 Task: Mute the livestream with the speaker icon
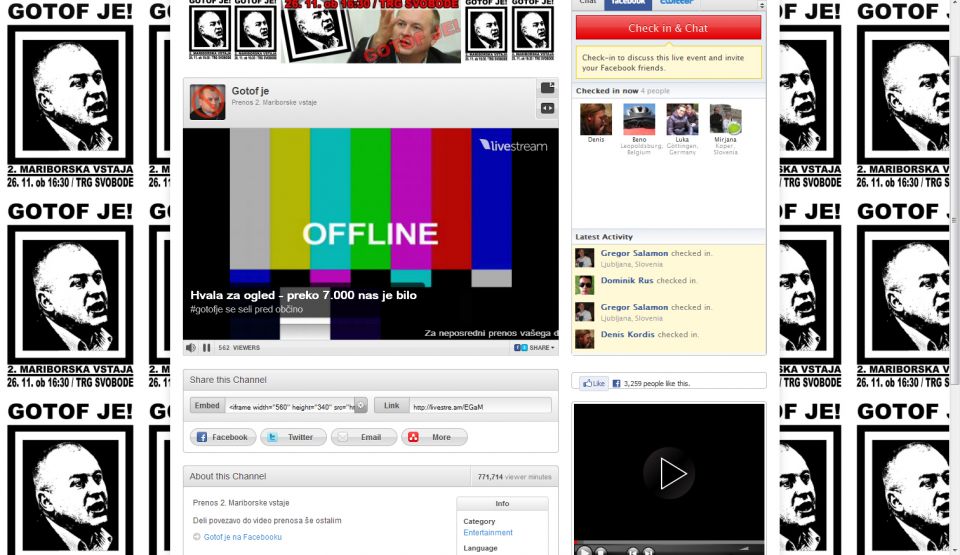pos(191,347)
